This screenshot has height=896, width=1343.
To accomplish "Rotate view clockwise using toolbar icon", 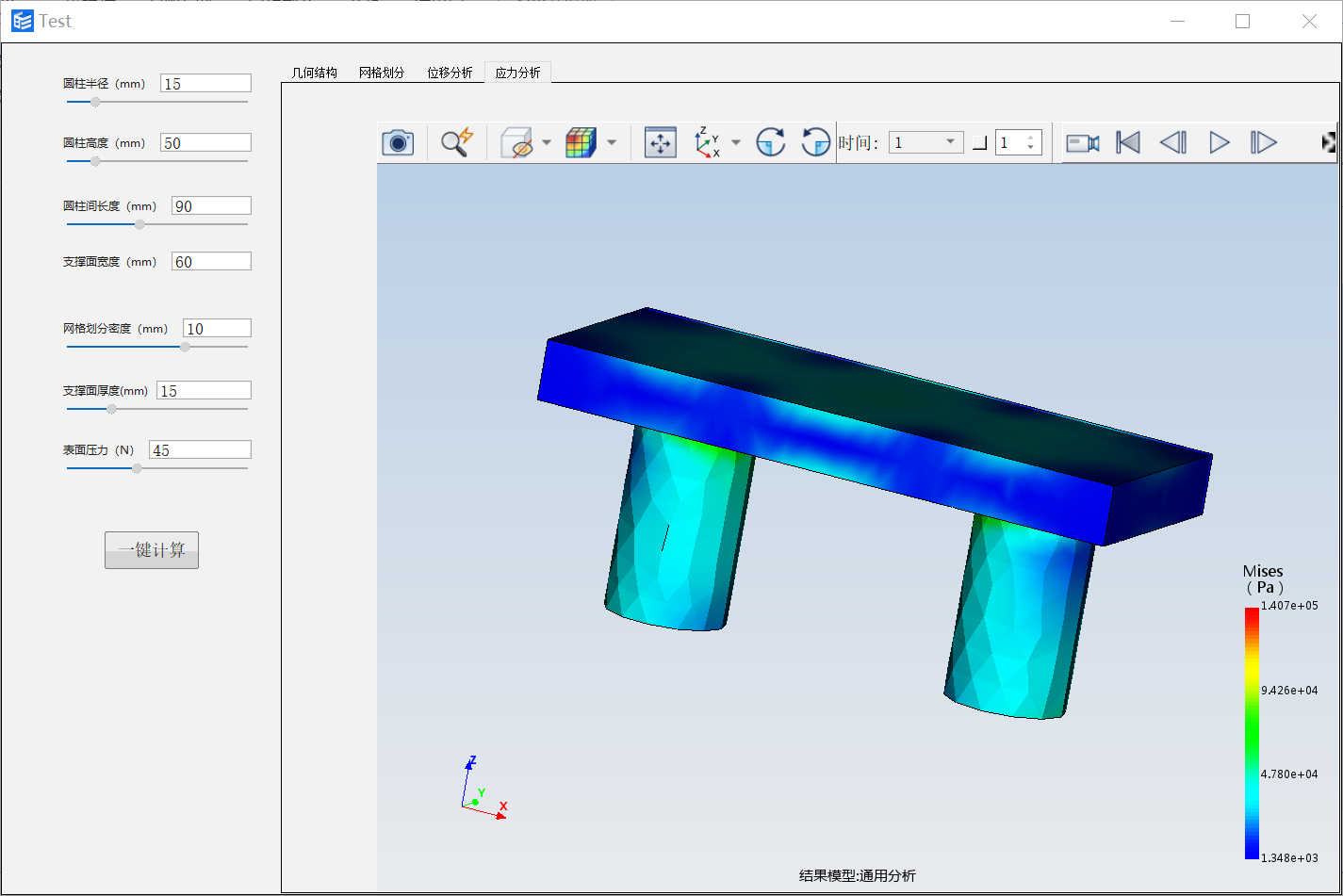I will point(771,142).
